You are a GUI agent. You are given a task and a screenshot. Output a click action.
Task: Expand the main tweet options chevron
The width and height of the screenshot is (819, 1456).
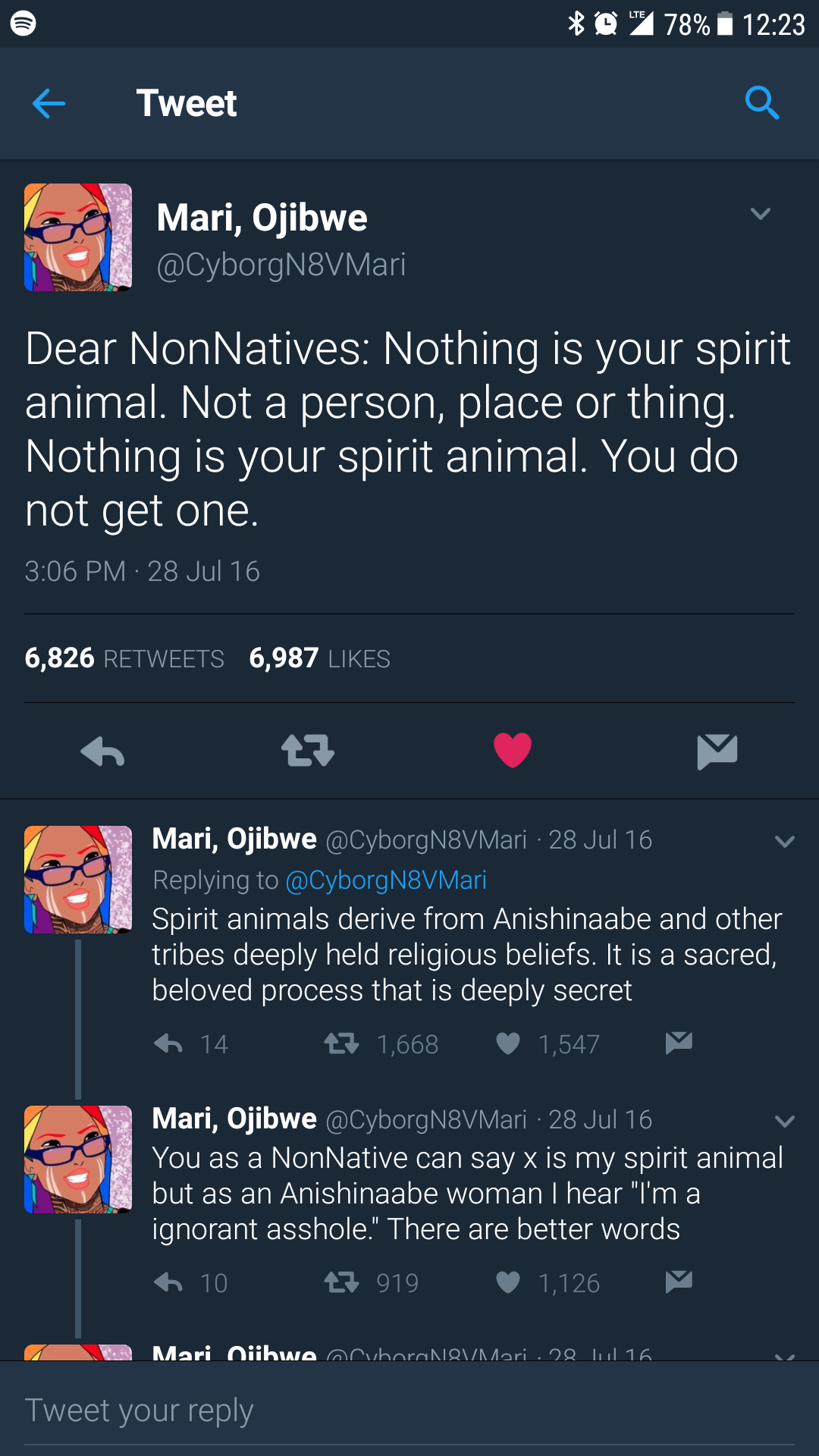click(760, 214)
